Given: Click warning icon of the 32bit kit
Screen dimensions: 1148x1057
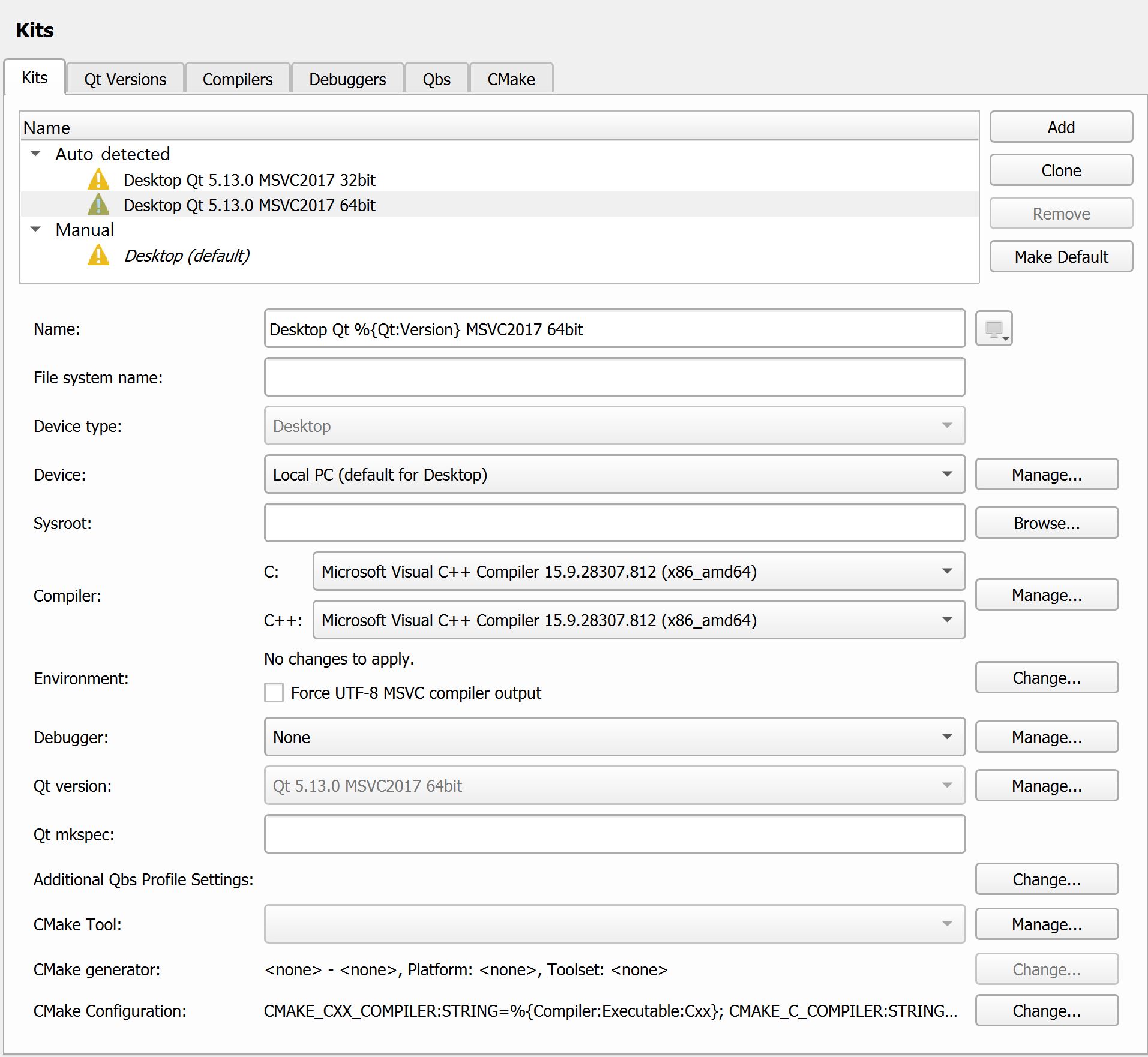Looking at the screenshot, I should [98, 179].
